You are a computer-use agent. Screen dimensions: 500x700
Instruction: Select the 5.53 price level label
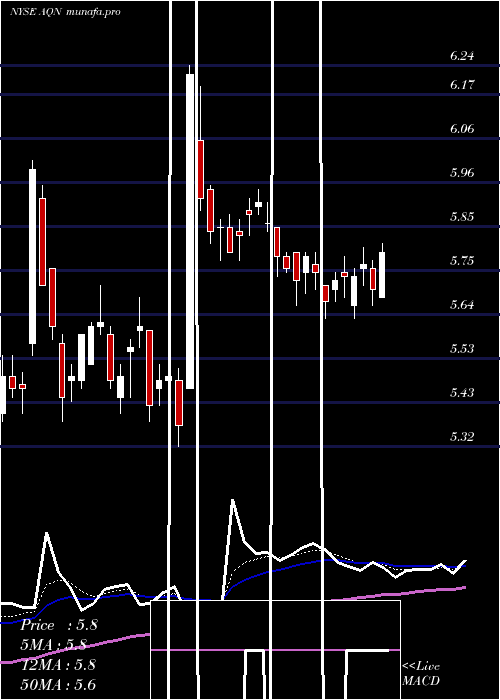[x=462, y=348]
